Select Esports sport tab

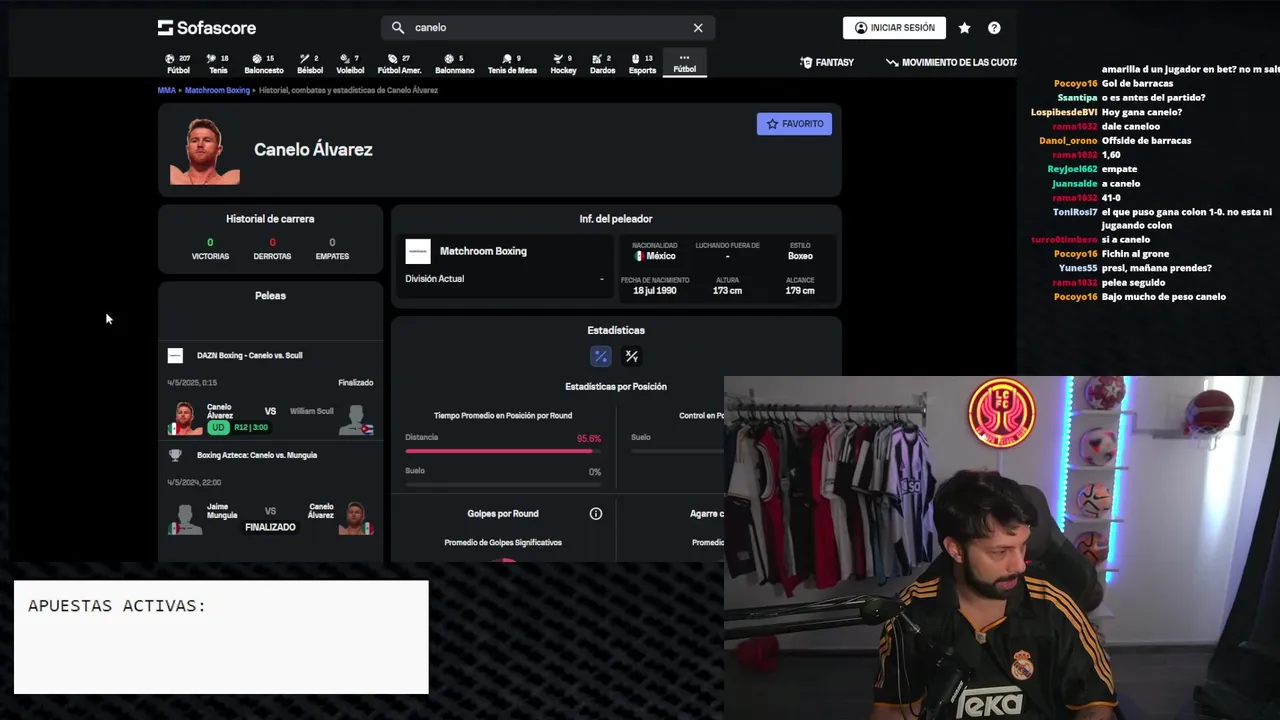(x=642, y=64)
